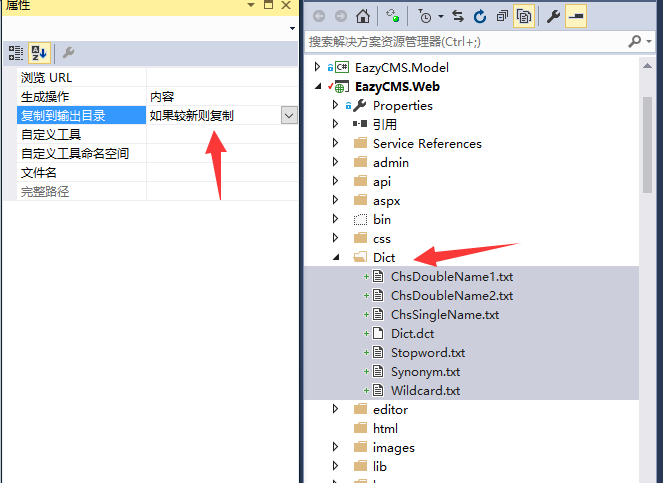This screenshot has height=483, width=663.
Task: Toggle Categorized view in the Properties panel
Action: [16, 53]
